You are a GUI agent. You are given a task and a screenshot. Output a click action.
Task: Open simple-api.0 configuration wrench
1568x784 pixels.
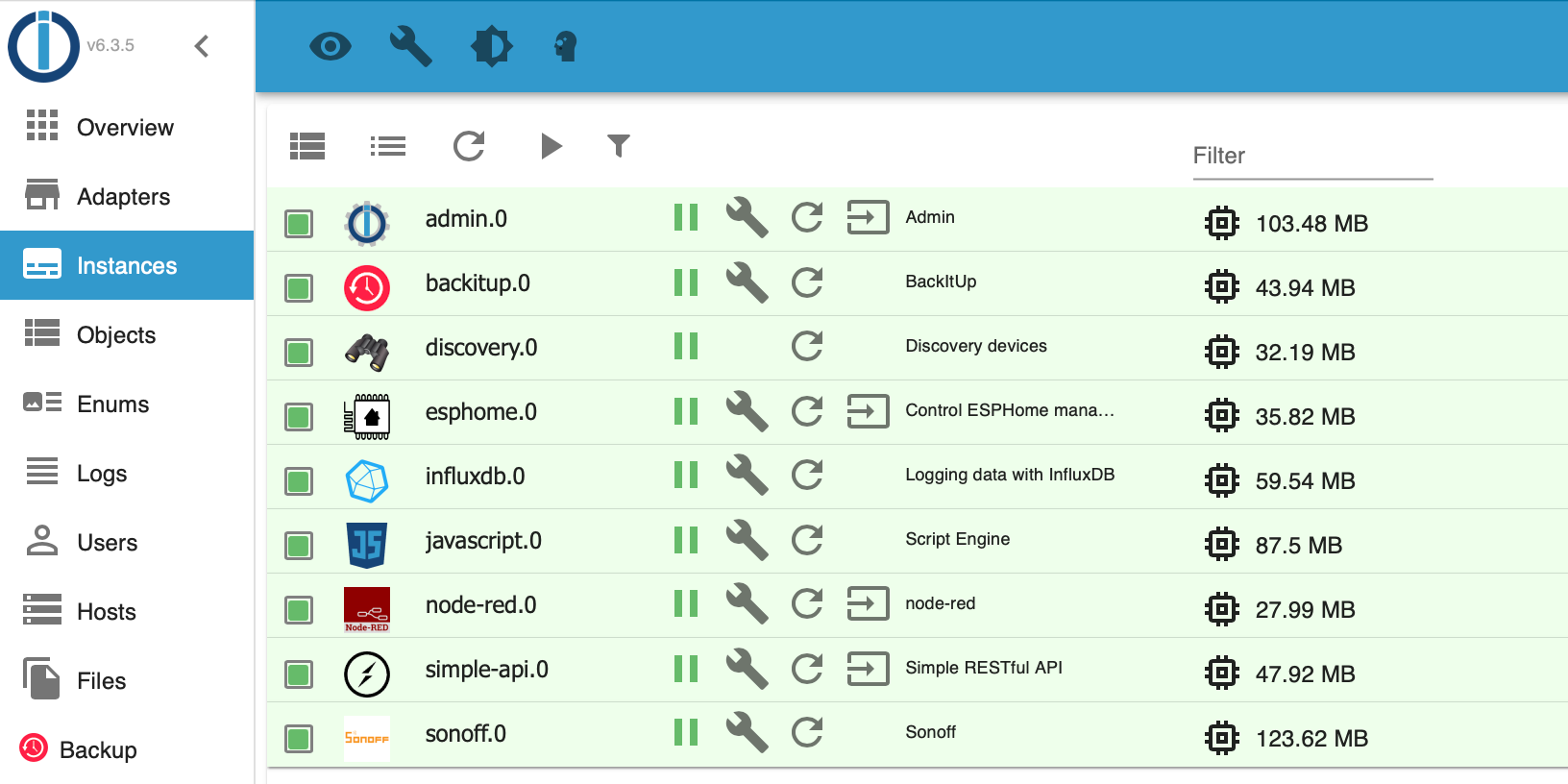click(747, 668)
